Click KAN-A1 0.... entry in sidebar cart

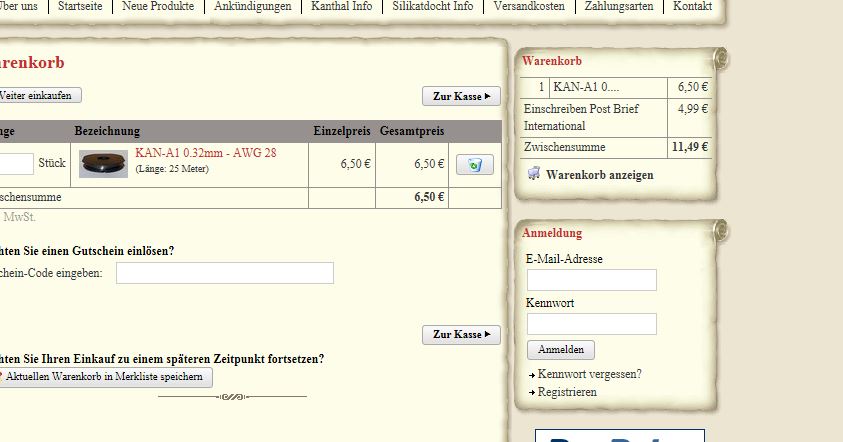(x=586, y=87)
